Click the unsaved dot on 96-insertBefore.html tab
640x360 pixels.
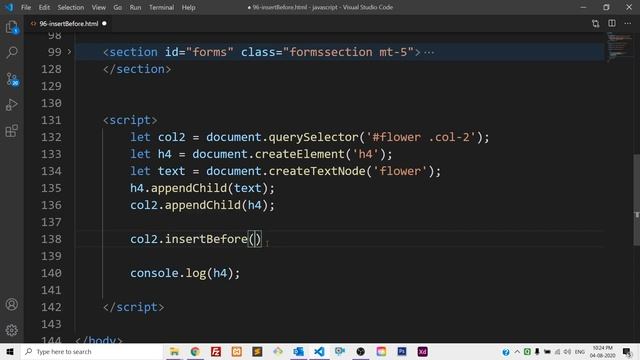click(104, 24)
